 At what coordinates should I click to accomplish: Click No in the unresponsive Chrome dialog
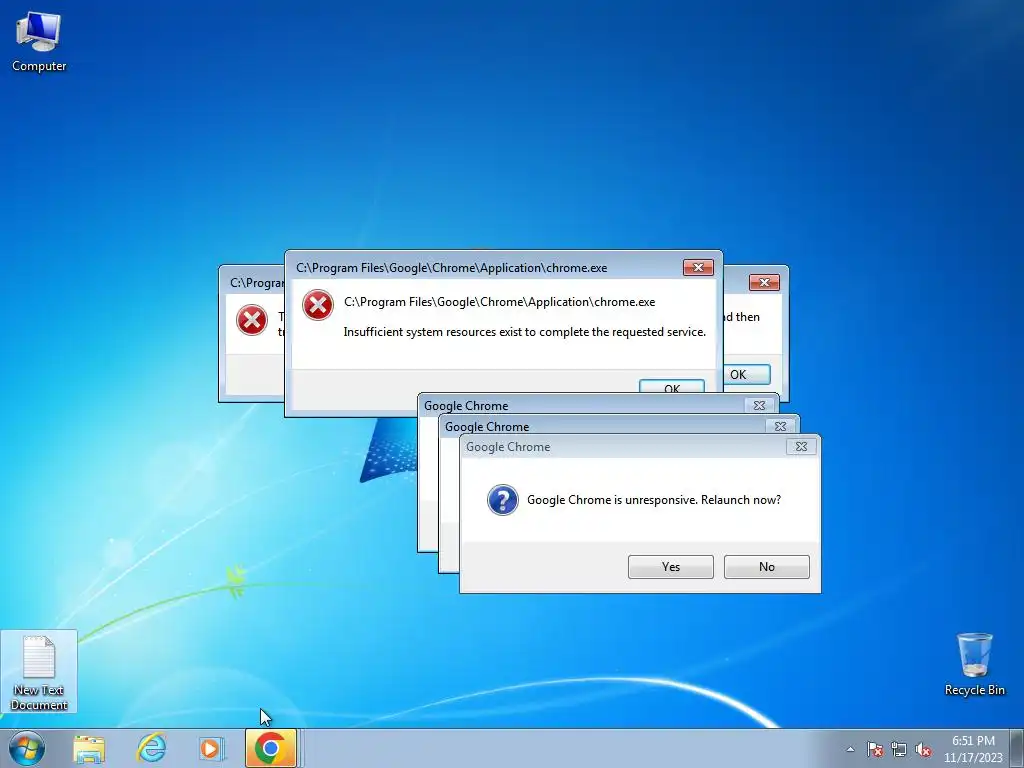(767, 567)
